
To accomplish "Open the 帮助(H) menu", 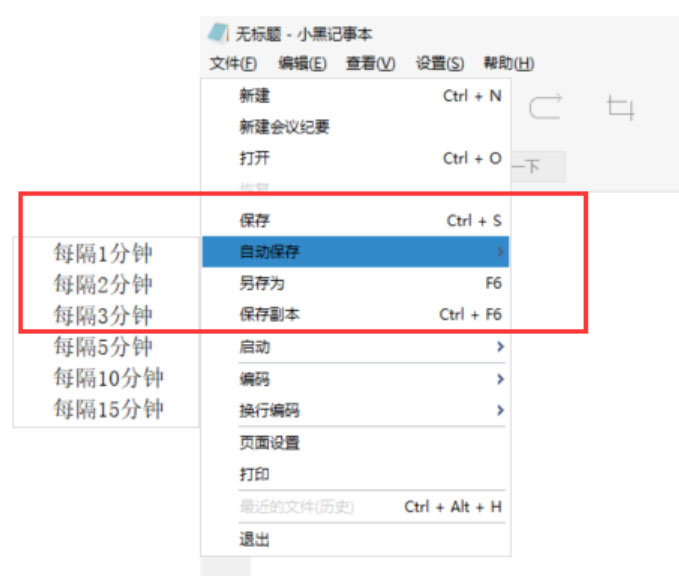I will click(x=509, y=64).
